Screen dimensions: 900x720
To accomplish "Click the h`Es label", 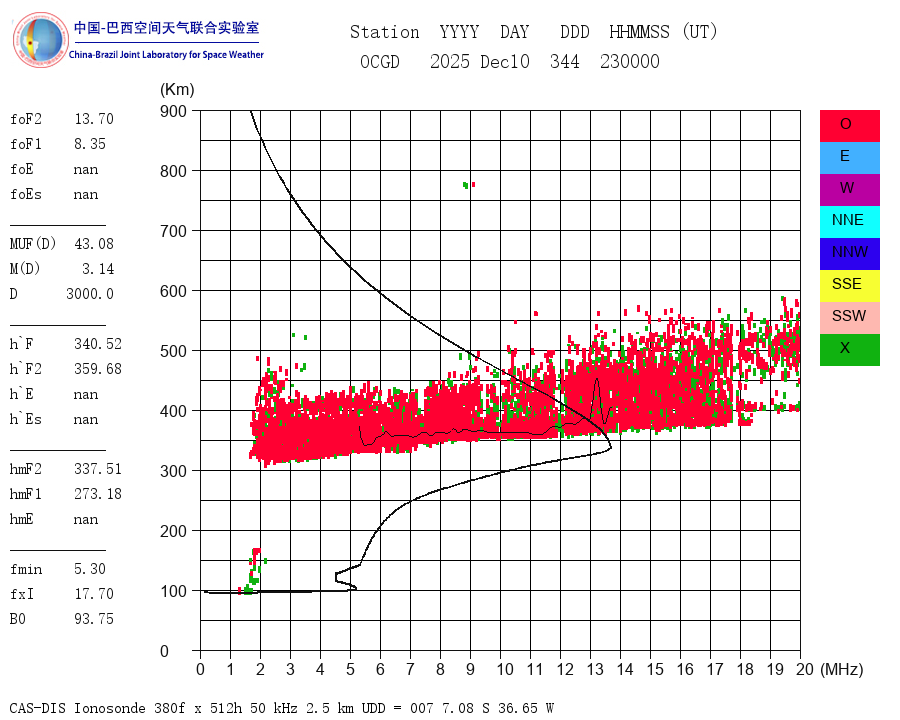I will tap(26, 420).
